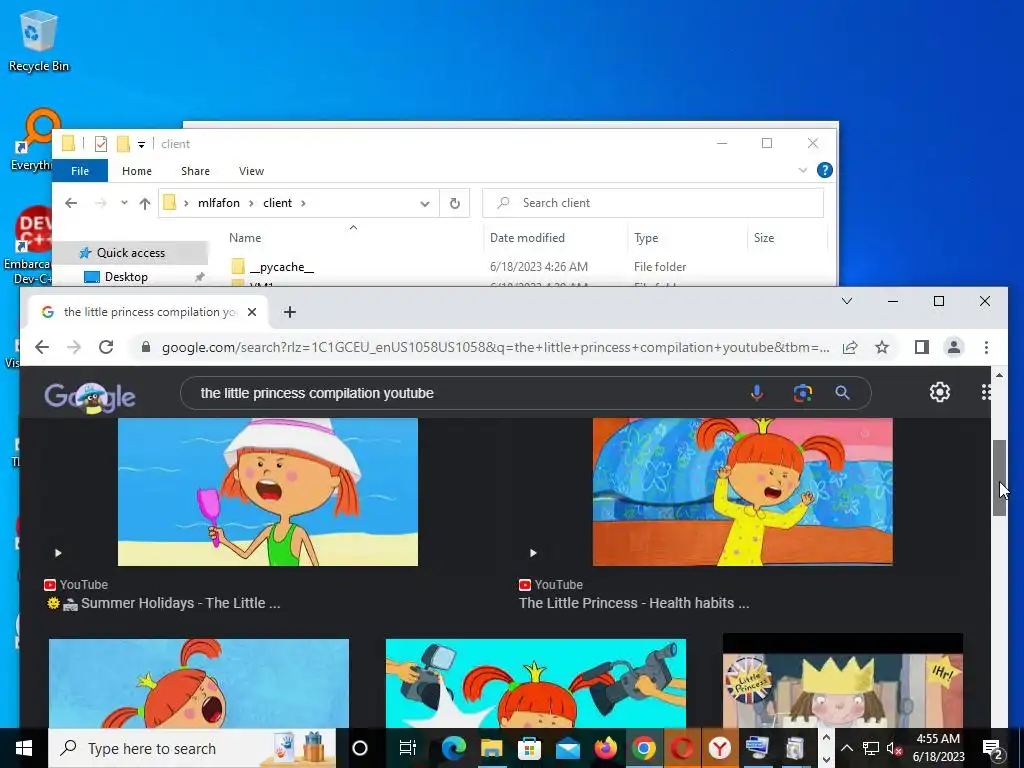
Task: Open File Explorer help question mark
Action: (825, 170)
